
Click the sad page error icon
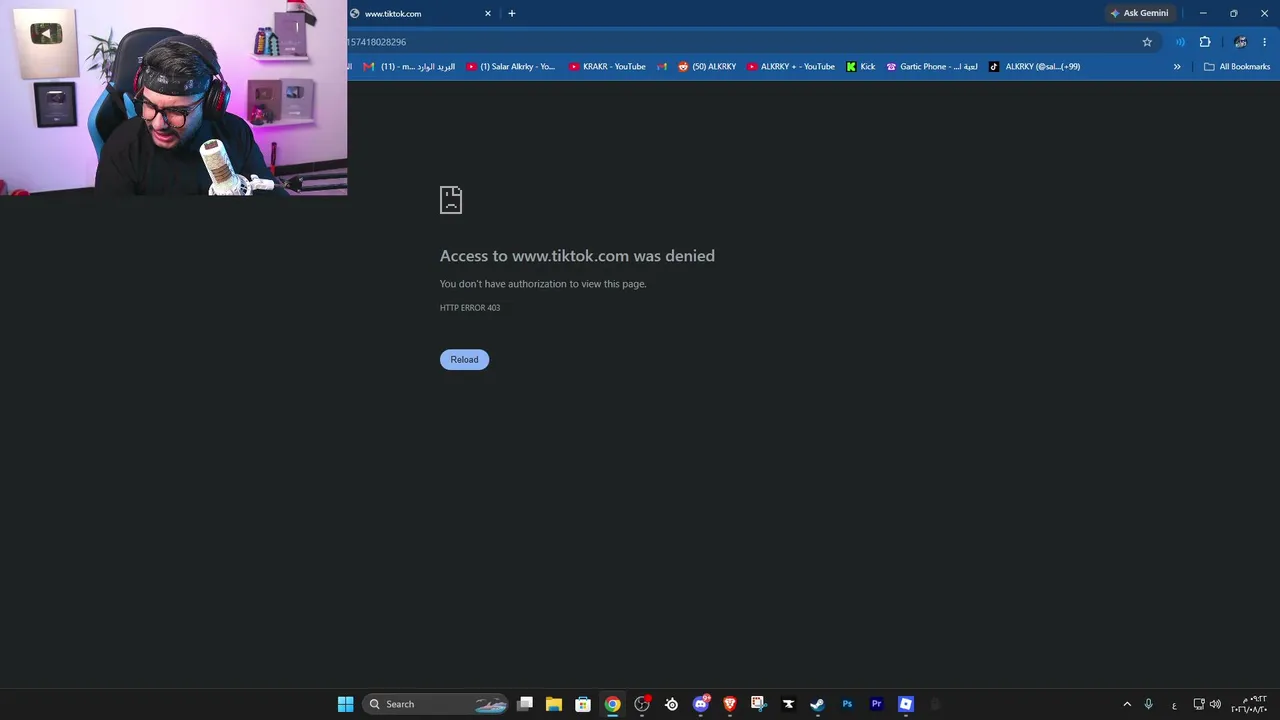(451, 200)
